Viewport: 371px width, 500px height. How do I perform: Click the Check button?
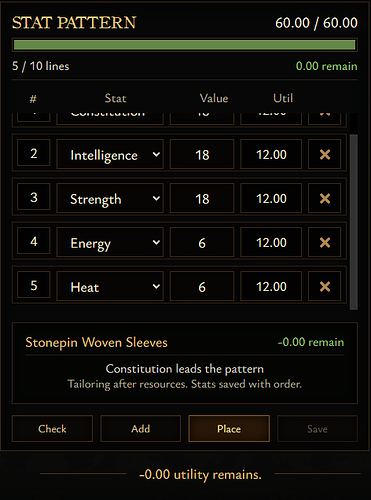pos(52,429)
